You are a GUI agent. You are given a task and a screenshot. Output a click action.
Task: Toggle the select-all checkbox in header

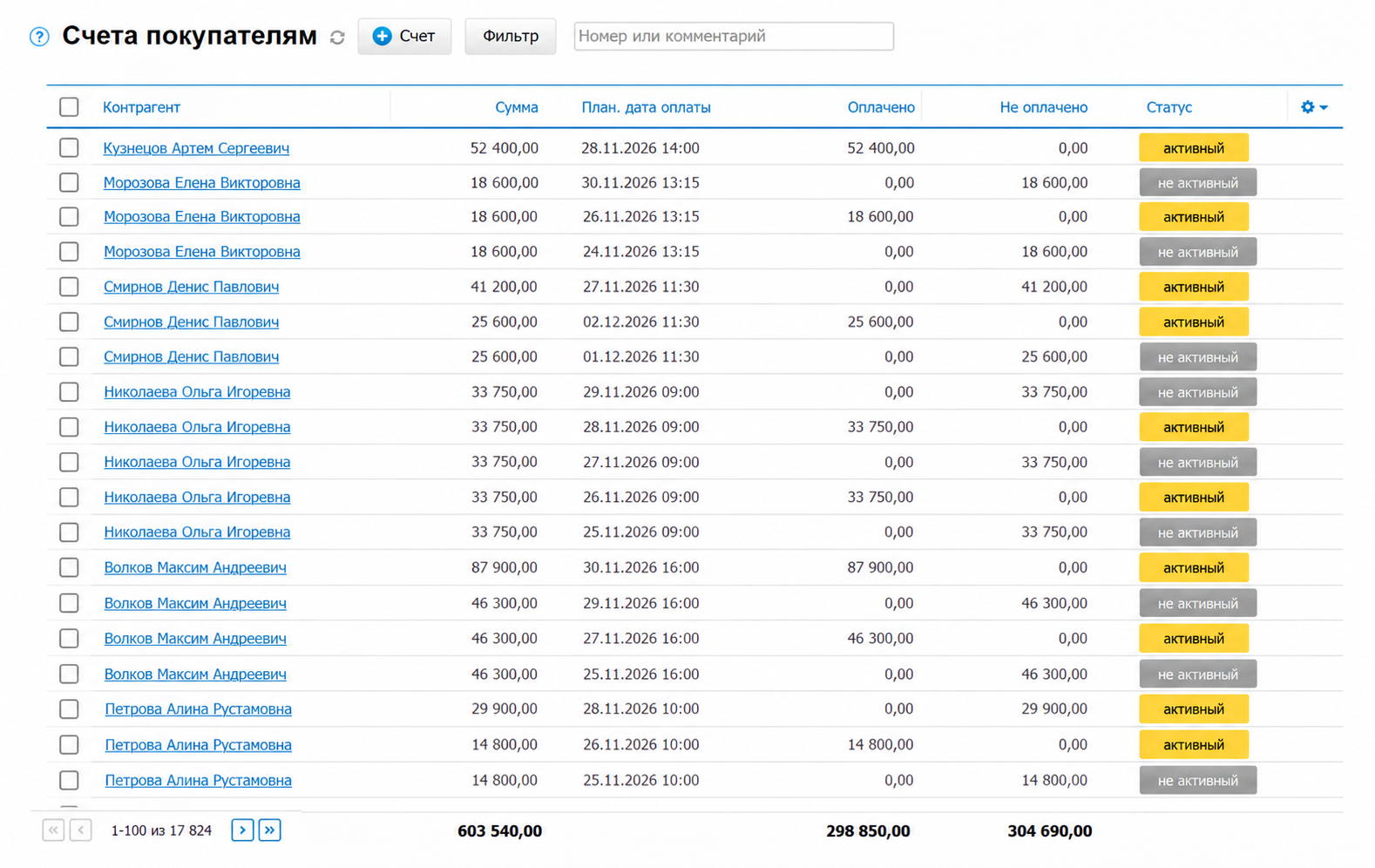(69, 107)
